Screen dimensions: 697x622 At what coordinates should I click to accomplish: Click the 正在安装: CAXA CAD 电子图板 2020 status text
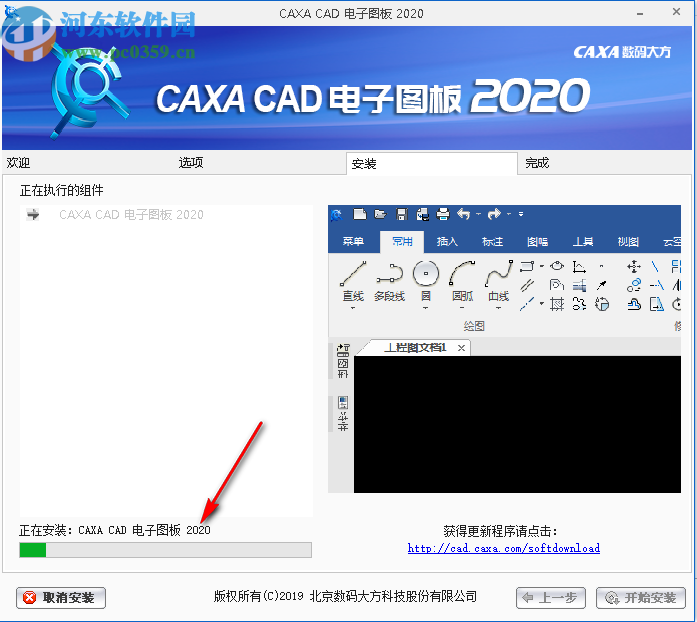click(x=115, y=530)
